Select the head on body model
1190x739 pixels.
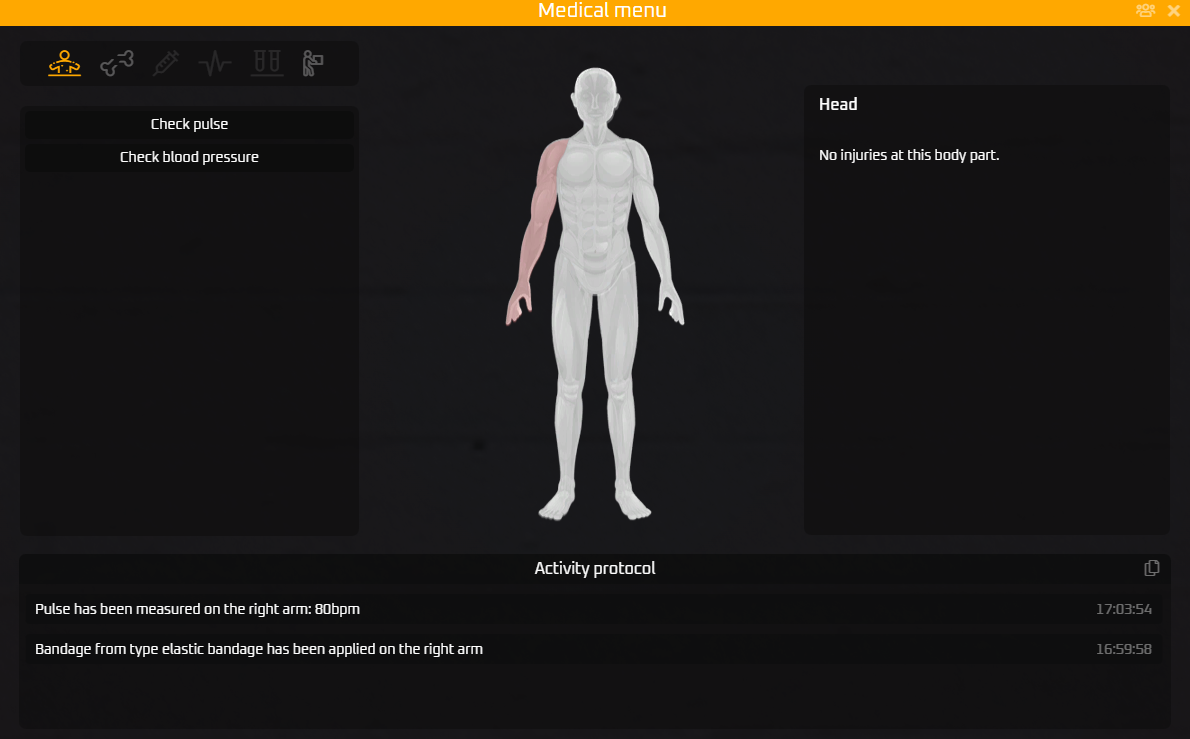pyautogui.click(x=596, y=95)
